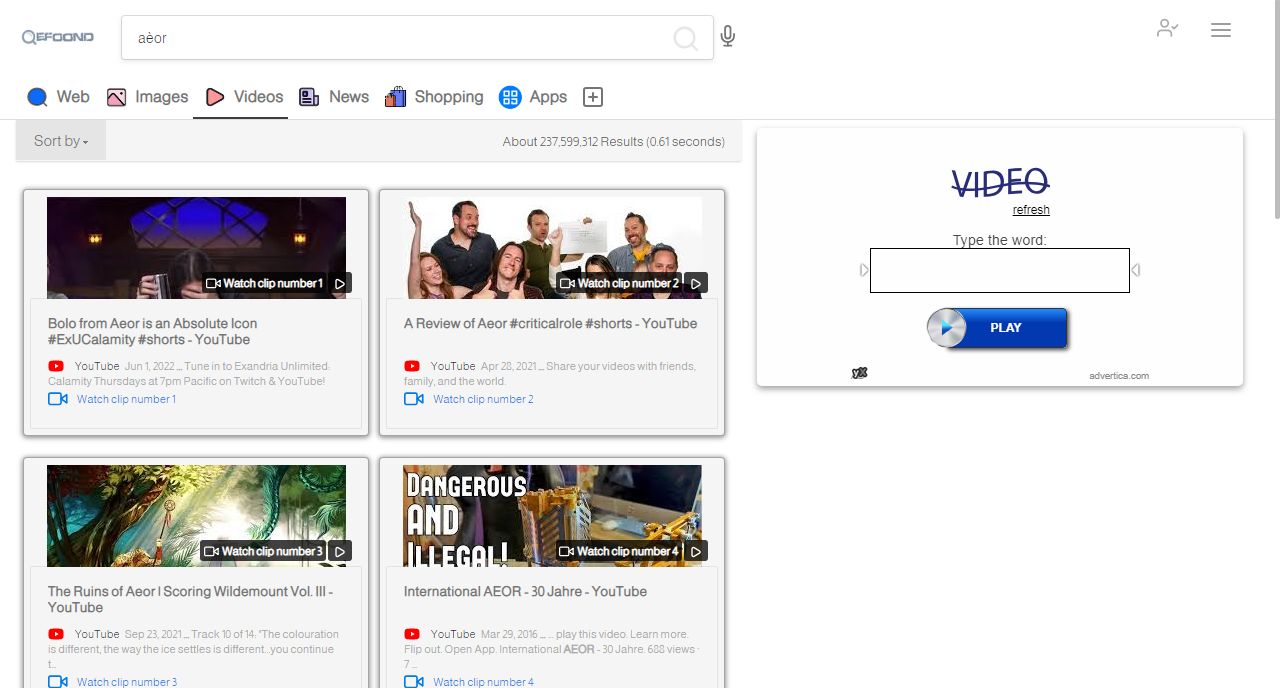Go to the Apps tab
The width and height of the screenshot is (1280, 688).
point(533,97)
